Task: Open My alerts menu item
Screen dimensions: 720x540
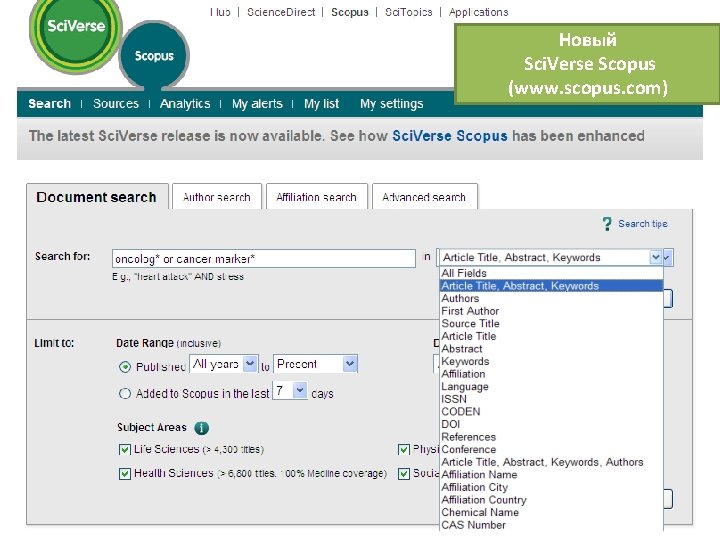Action: tap(257, 104)
